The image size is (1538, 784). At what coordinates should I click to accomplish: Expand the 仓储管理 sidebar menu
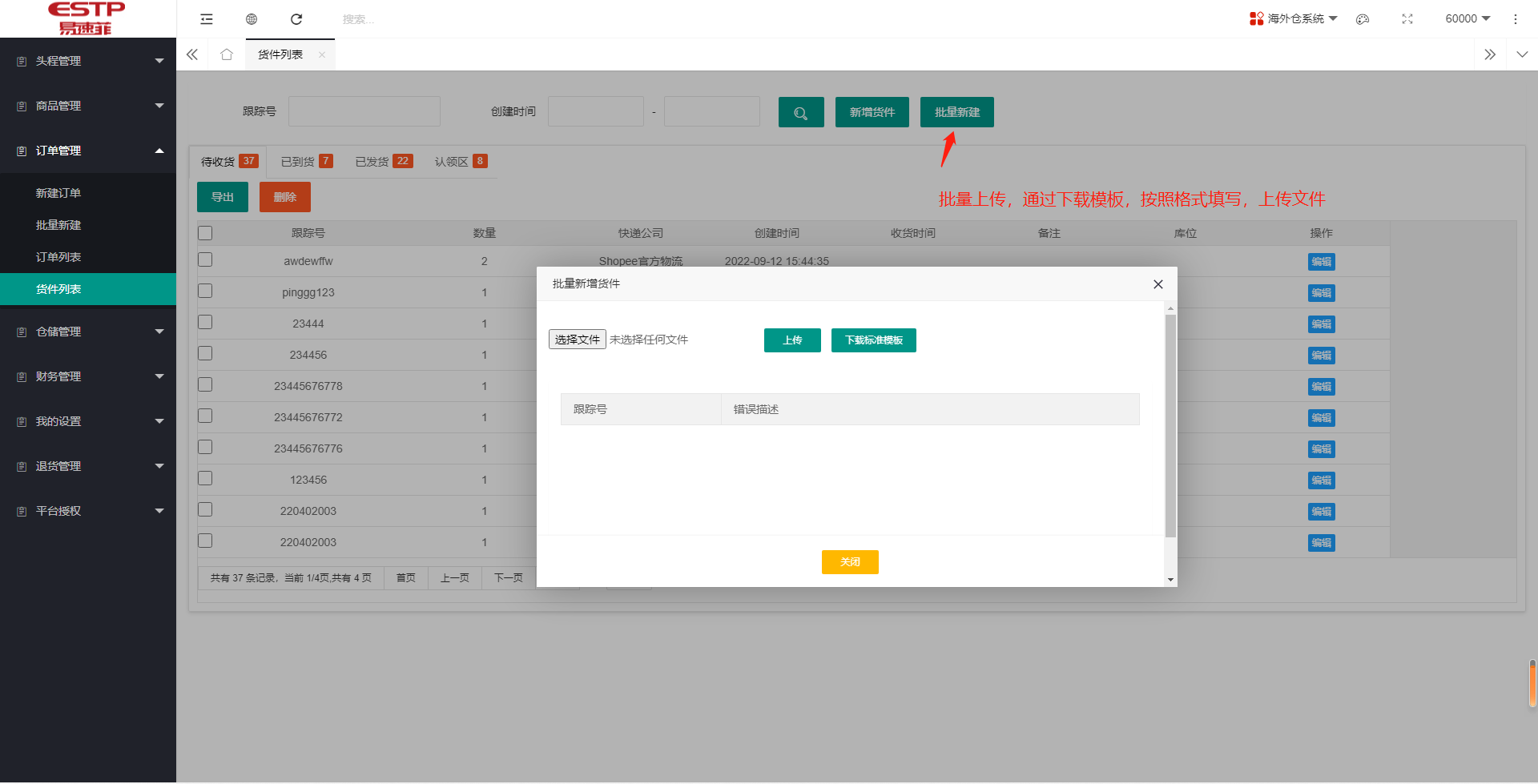tap(88, 332)
